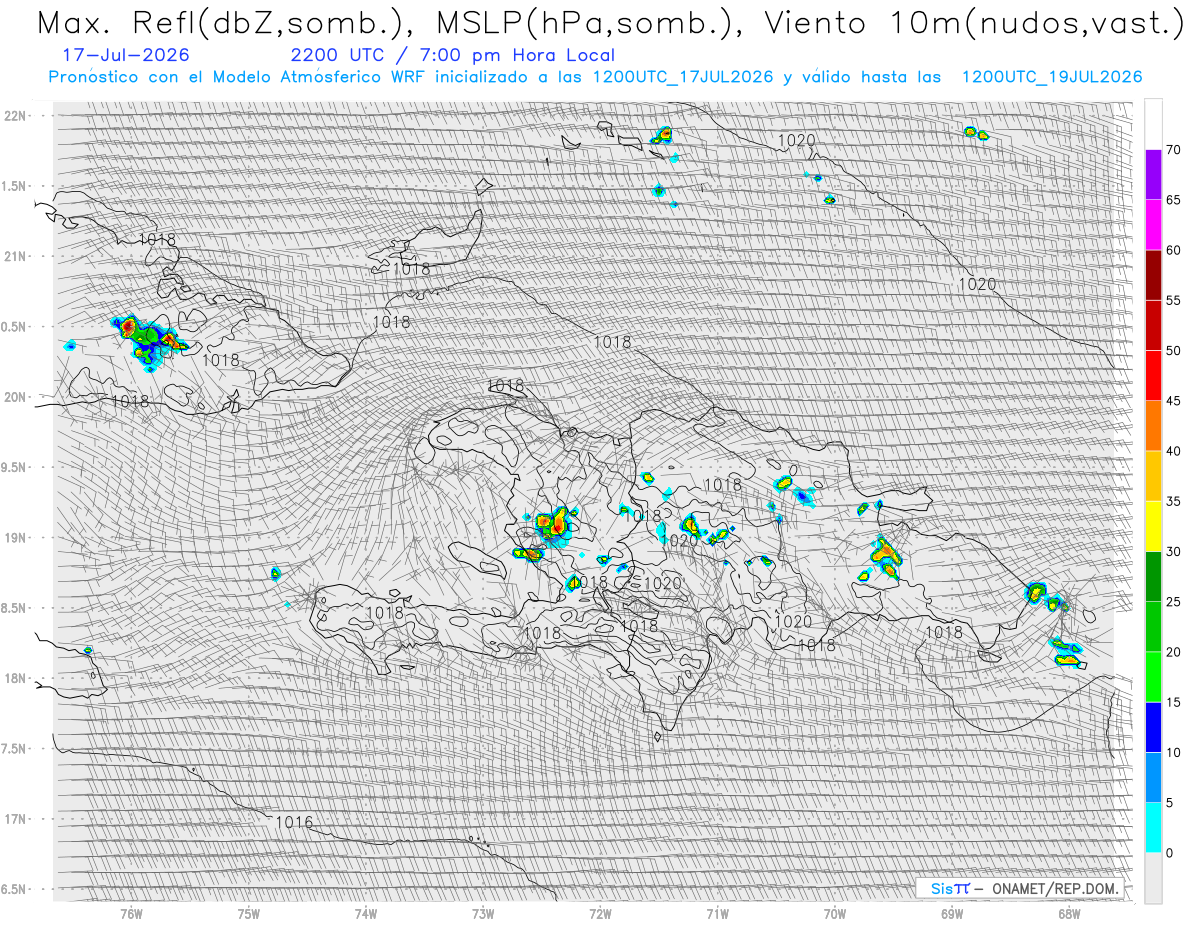This screenshot has height=927, width=1200.
Task: Click the '8.5N' latitude axis label
Action: (x=15, y=608)
